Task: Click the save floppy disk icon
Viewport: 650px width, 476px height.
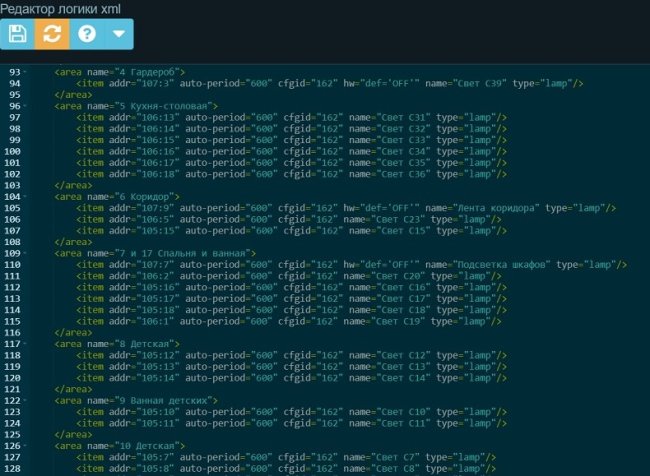Action: [18, 34]
